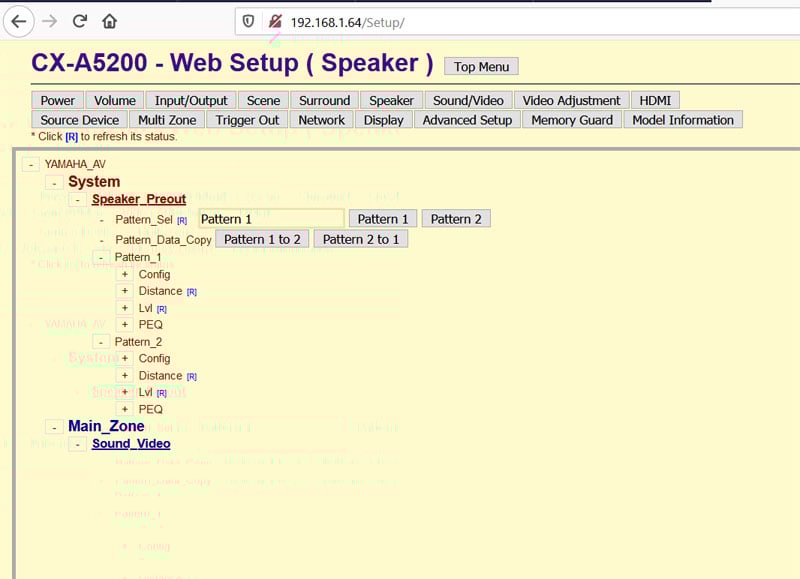Reload the page with refresh icon
This screenshot has width=800, height=579.
[x=80, y=21]
